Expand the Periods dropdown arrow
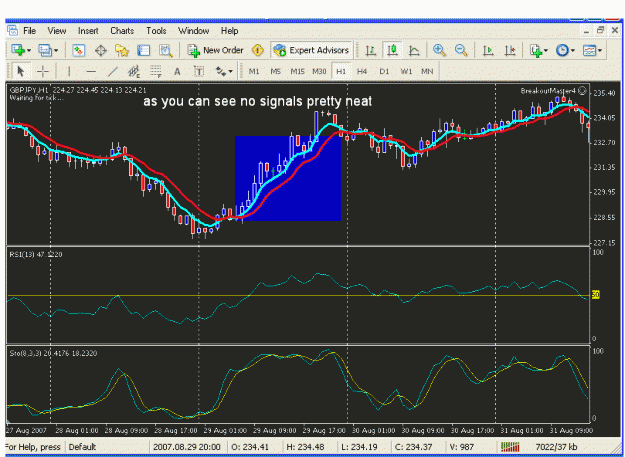 [x=572, y=51]
